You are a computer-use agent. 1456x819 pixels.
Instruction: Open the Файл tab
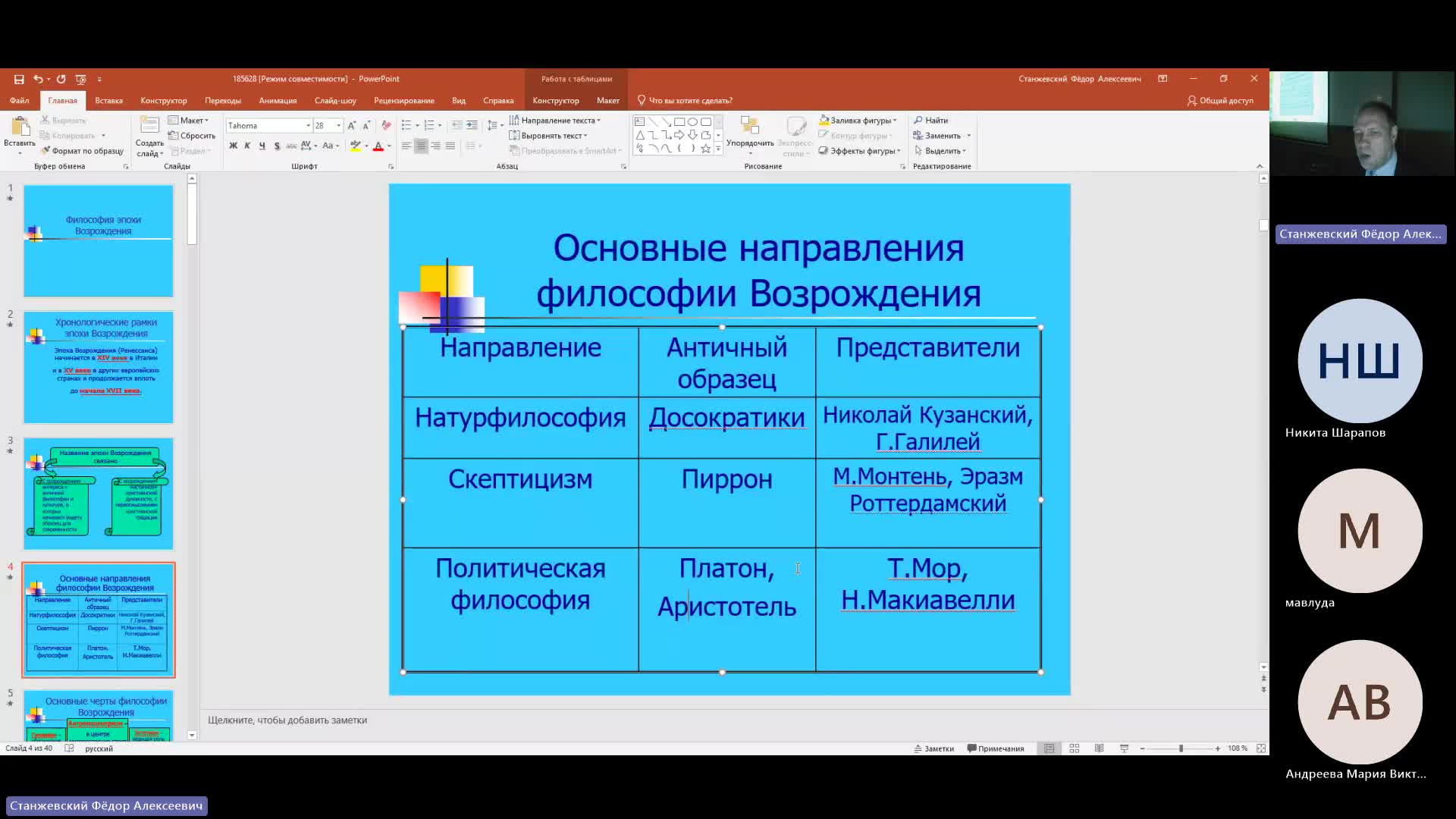point(20,101)
